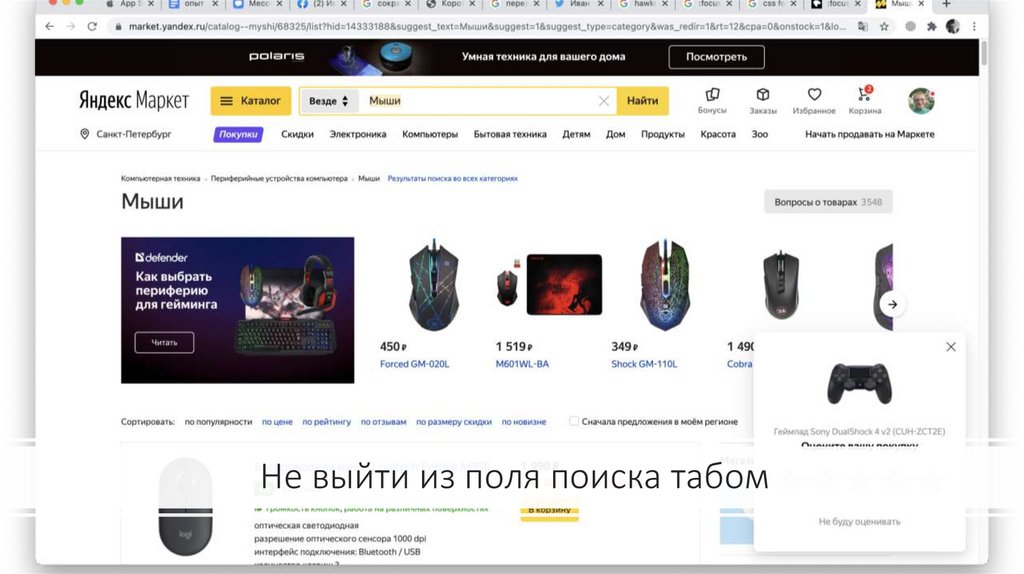Sort by по отзывам
The width and height of the screenshot is (1024, 574).
(x=383, y=422)
